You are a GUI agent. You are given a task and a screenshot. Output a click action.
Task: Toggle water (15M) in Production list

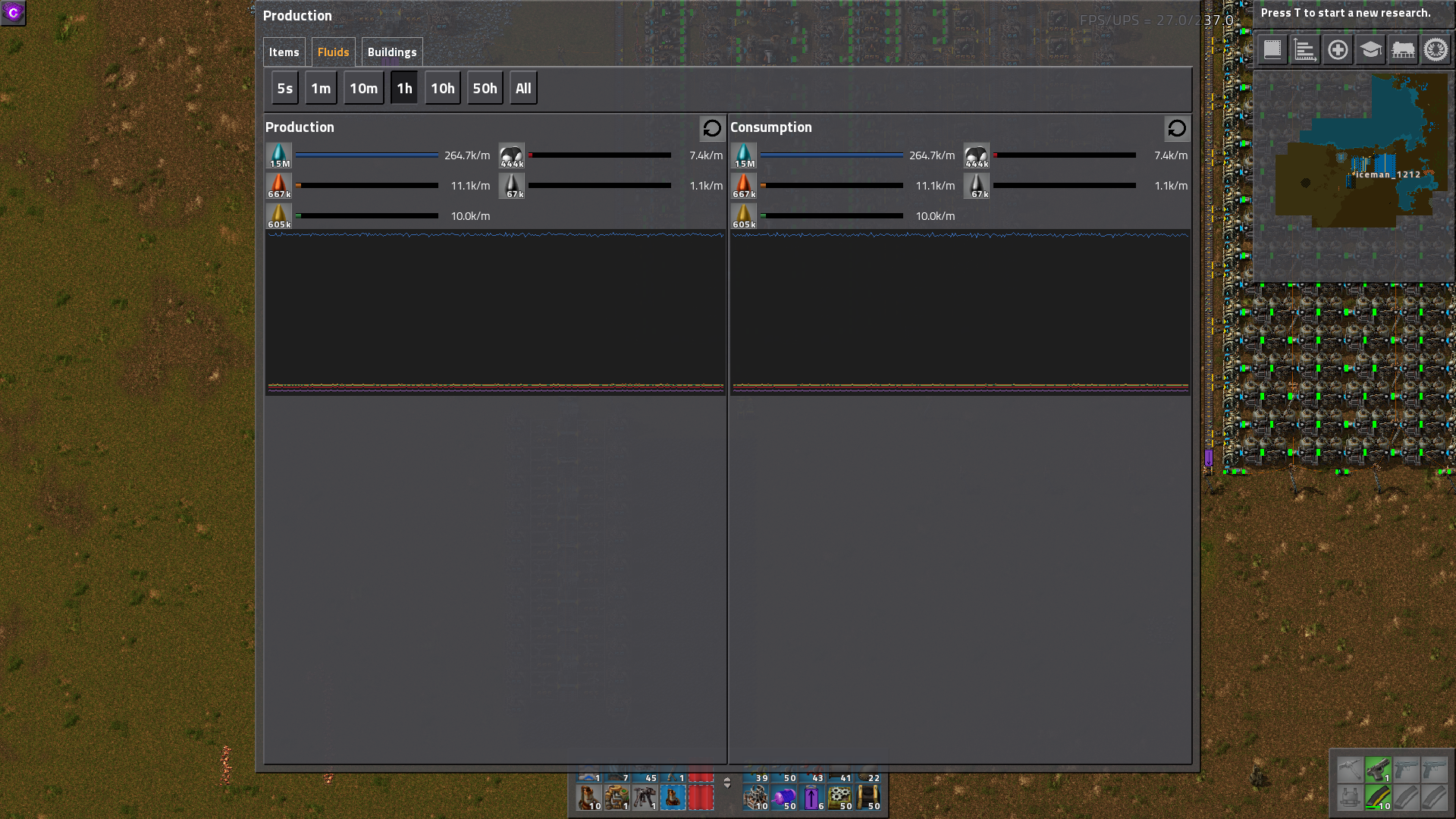coord(279,155)
